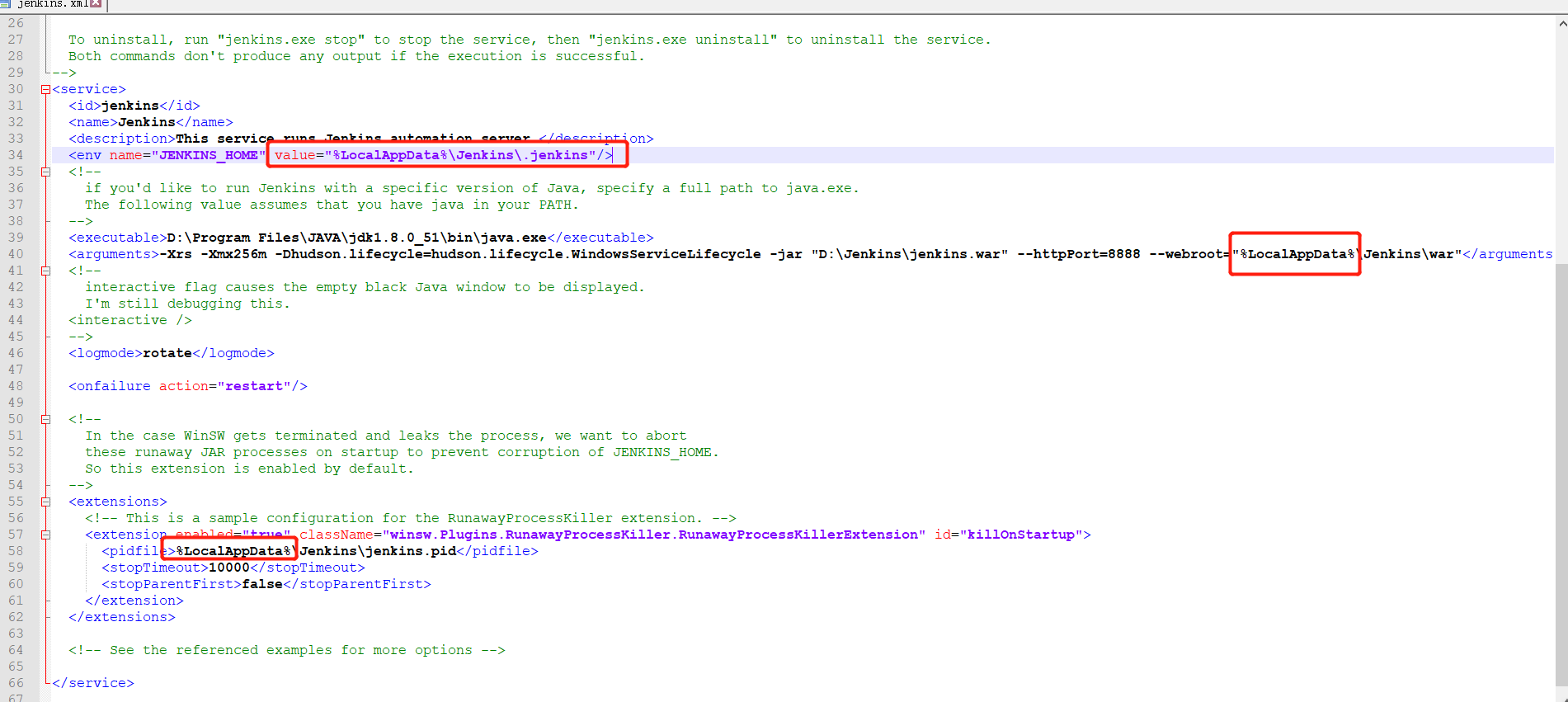Click the java.exe executable path on line 39

[357, 238]
